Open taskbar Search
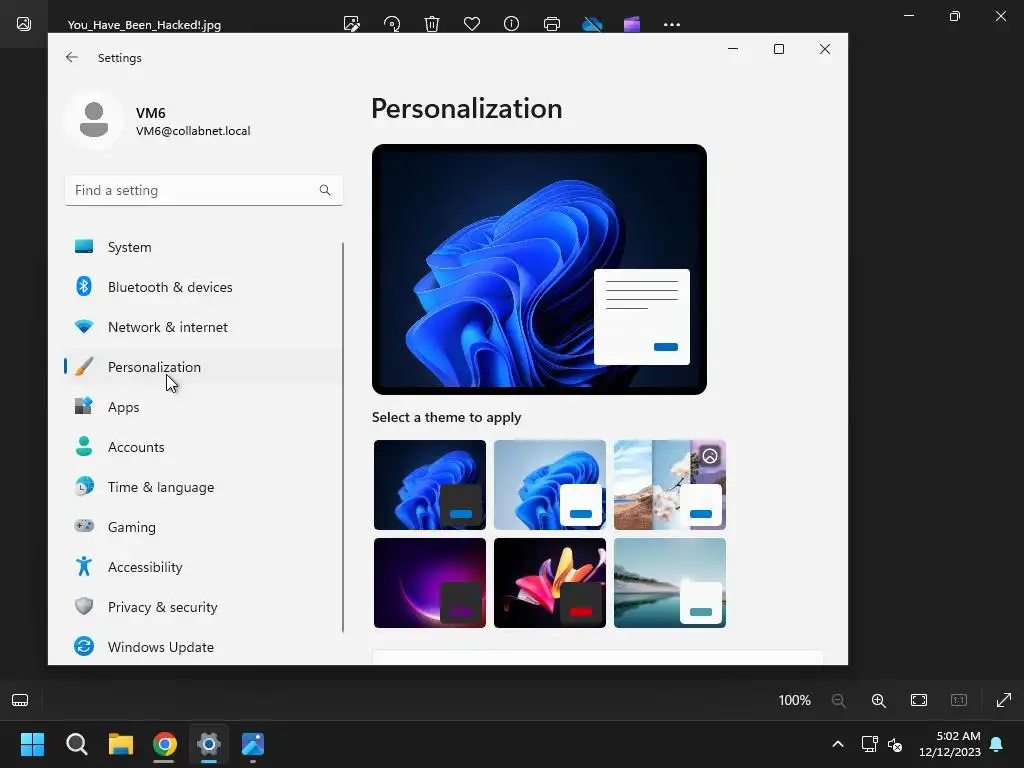1024x768 pixels. coord(76,744)
